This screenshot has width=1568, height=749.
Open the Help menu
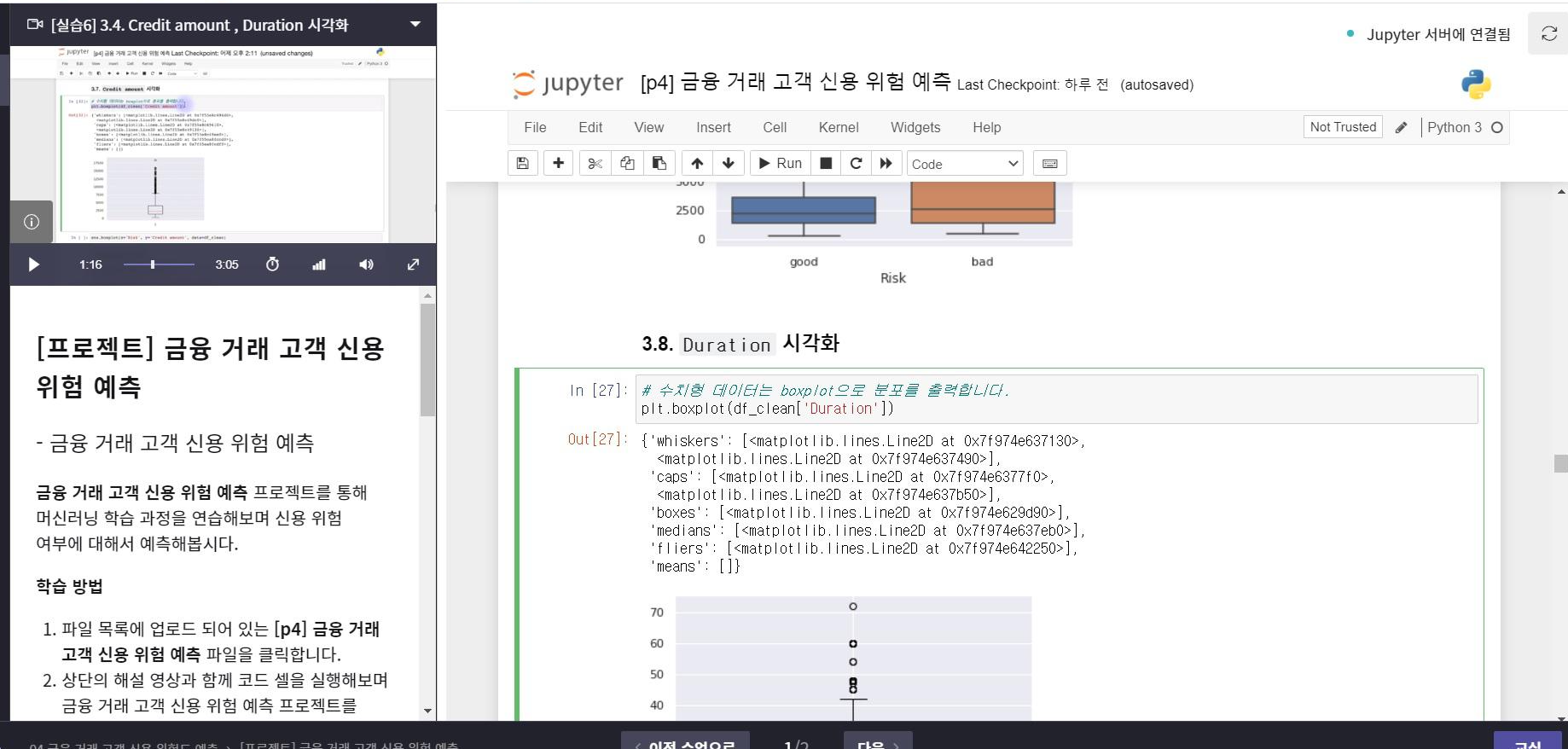(x=987, y=127)
